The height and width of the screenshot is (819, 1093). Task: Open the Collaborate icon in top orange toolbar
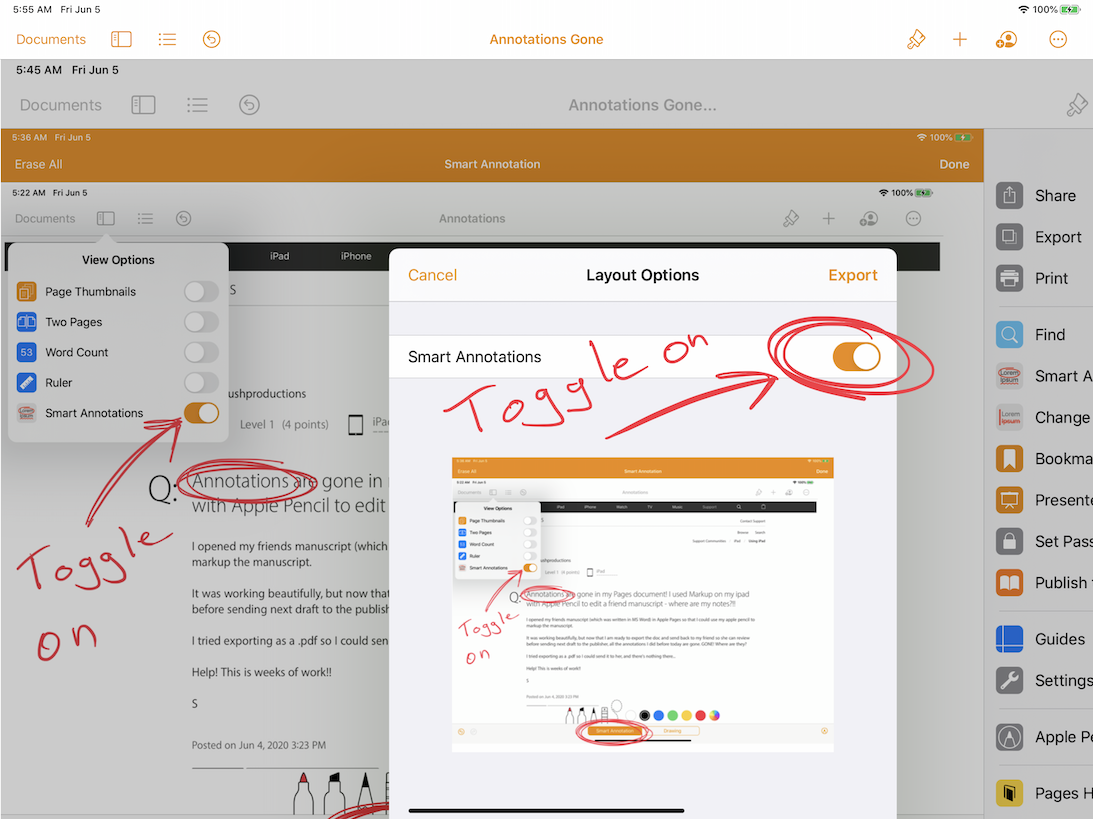pos(1006,39)
